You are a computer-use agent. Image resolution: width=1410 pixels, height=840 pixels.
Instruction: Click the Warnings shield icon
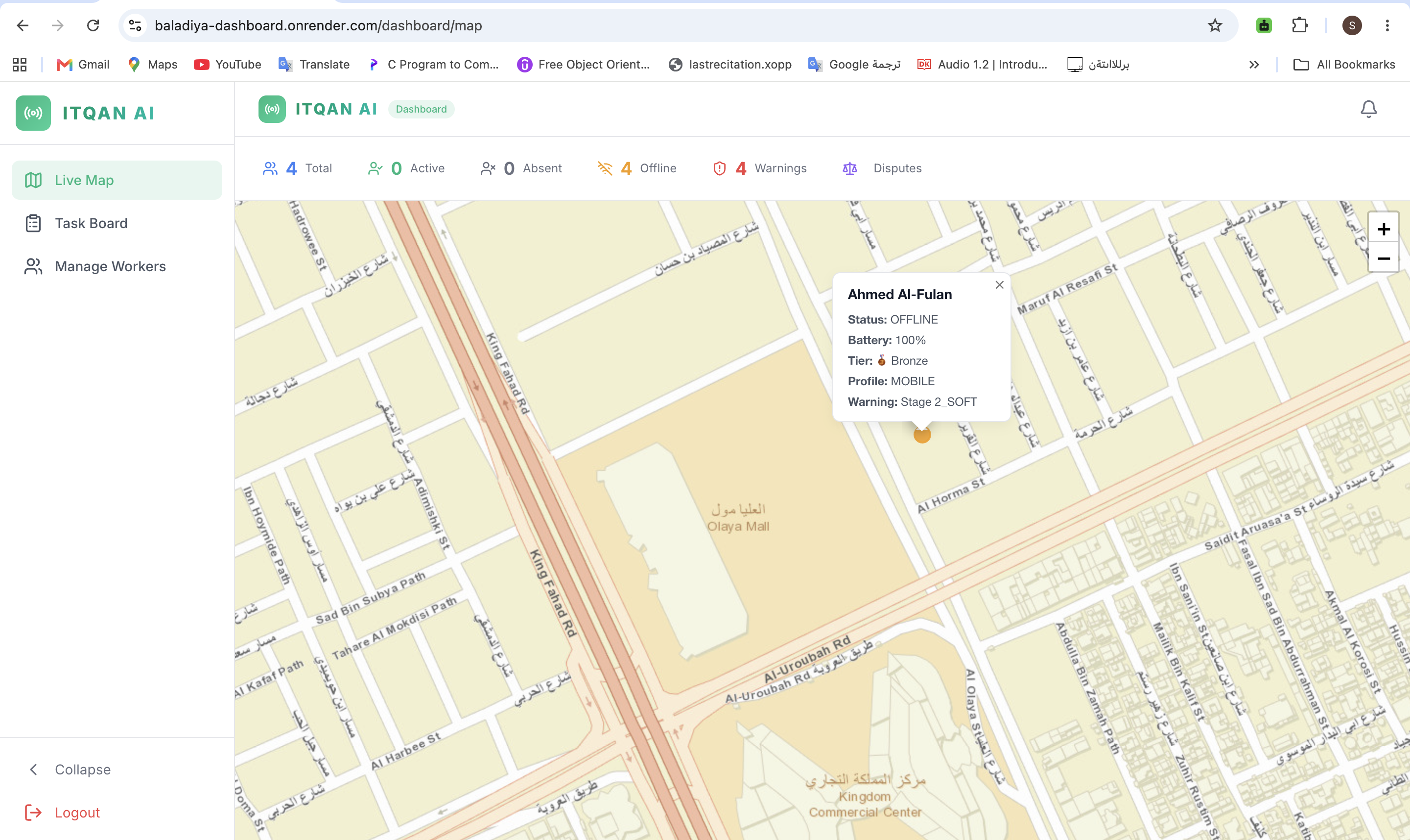719,168
